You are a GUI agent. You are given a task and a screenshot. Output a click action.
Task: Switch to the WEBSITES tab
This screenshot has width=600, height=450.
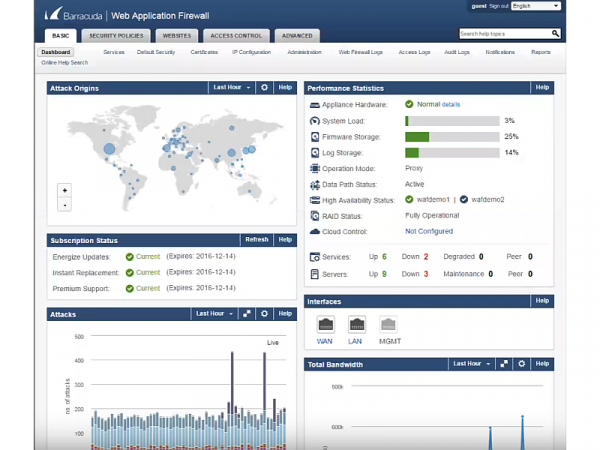pyautogui.click(x=177, y=36)
